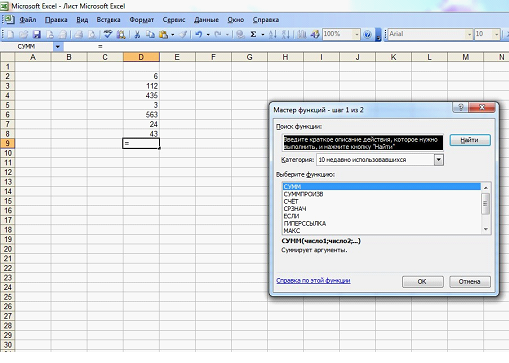Create a new blank workbook
Viewport: 509px width, 363px height.
tap(10, 34)
